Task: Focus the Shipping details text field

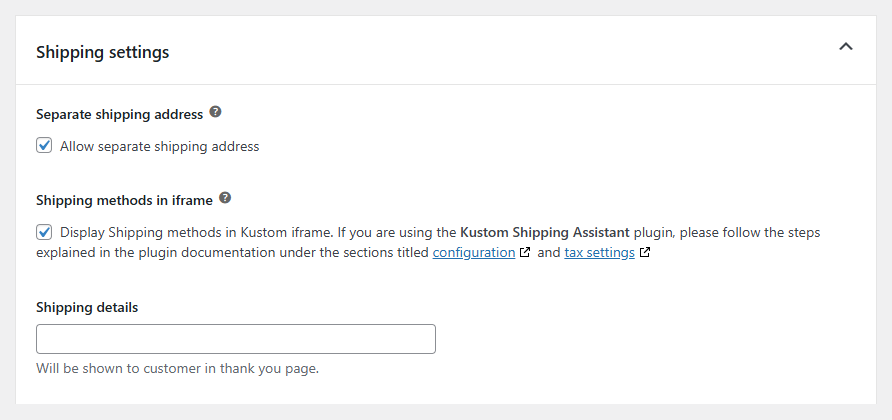Action: [x=236, y=339]
